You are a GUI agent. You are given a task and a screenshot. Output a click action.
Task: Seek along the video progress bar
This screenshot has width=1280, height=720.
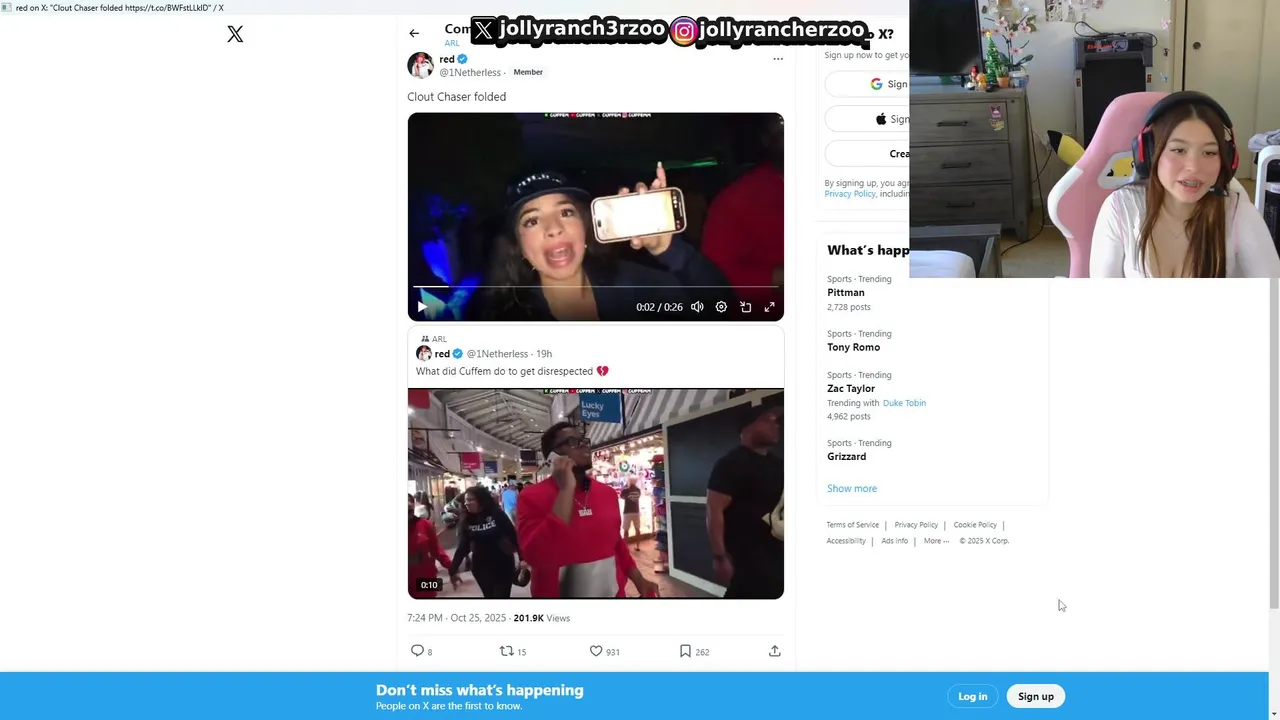(595, 288)
